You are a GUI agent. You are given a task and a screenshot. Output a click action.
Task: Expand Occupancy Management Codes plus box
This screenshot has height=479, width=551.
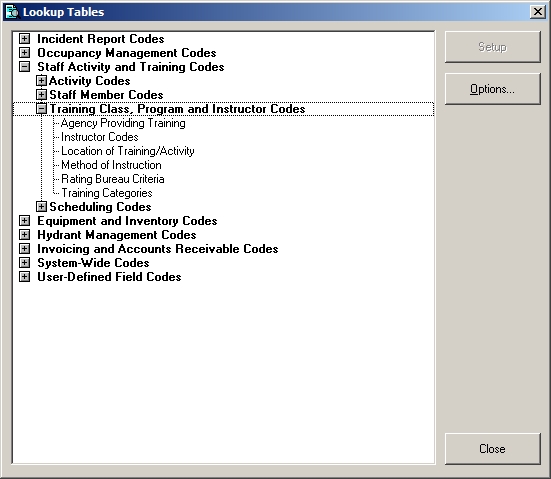(x=24, y=53)
